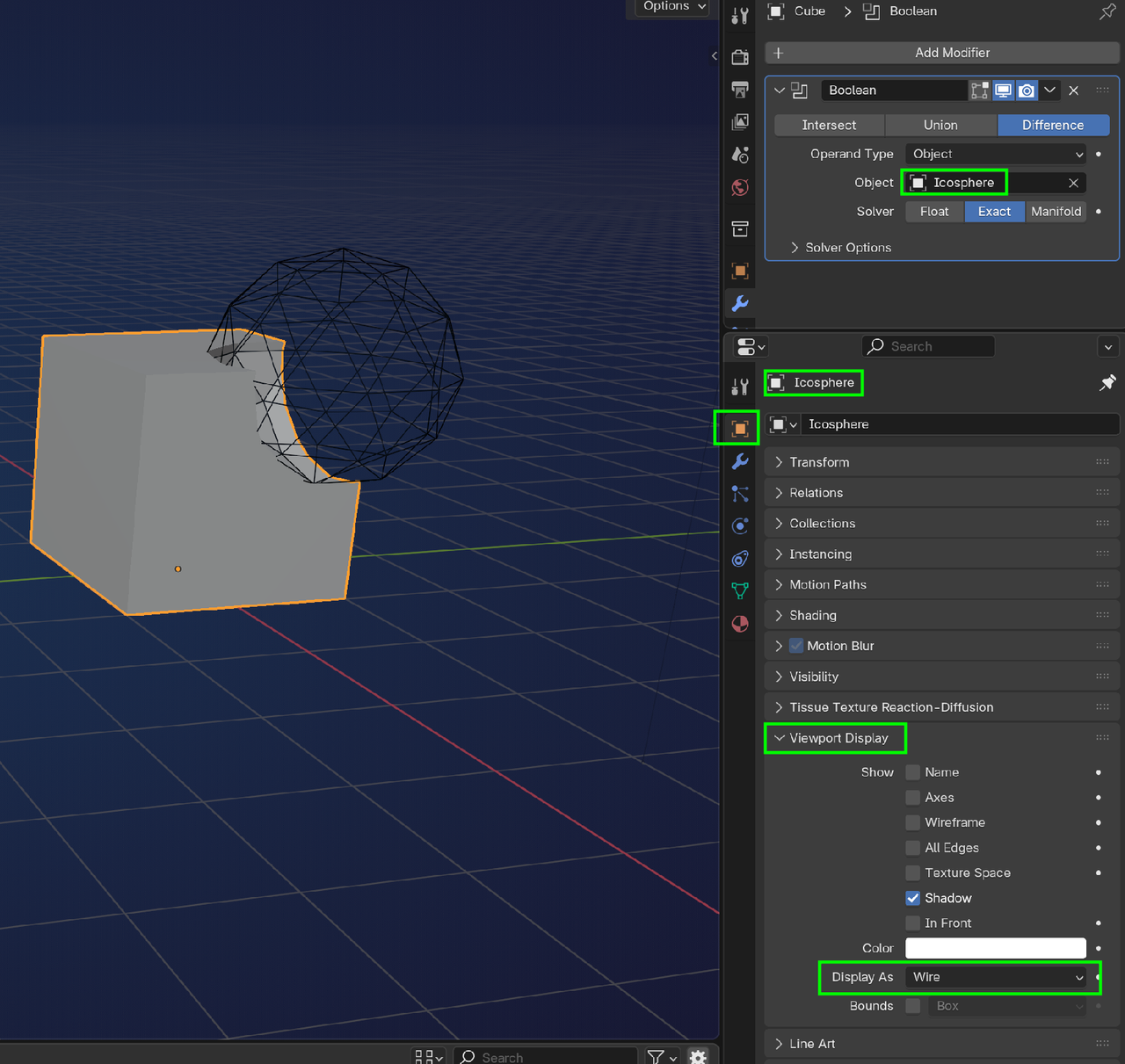Enable the Wireframe show checkbox

[913, 822]
